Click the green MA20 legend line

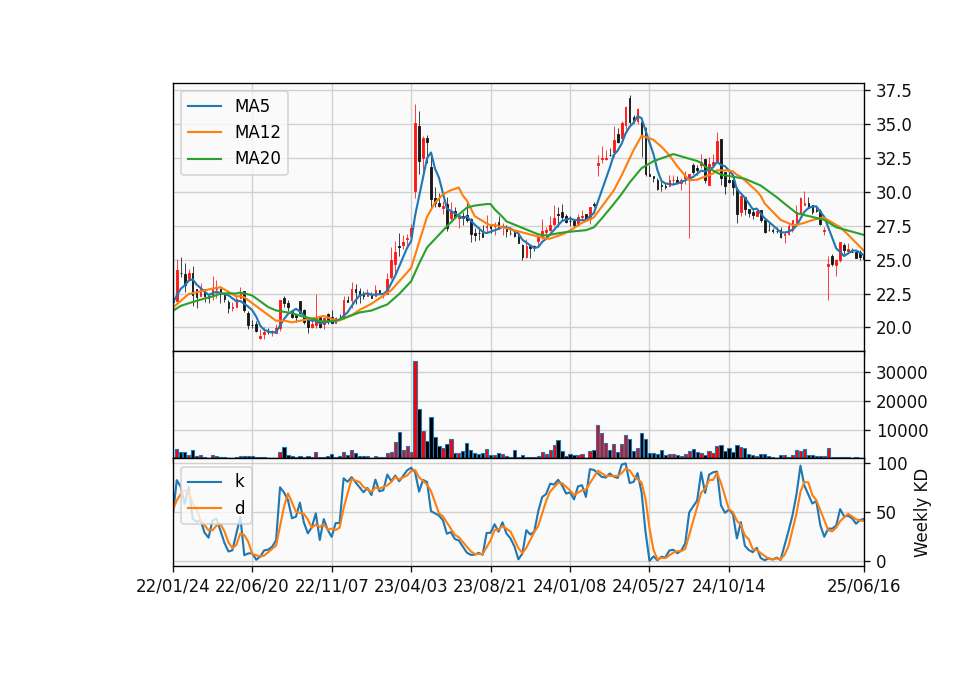(x=204, y=158)
